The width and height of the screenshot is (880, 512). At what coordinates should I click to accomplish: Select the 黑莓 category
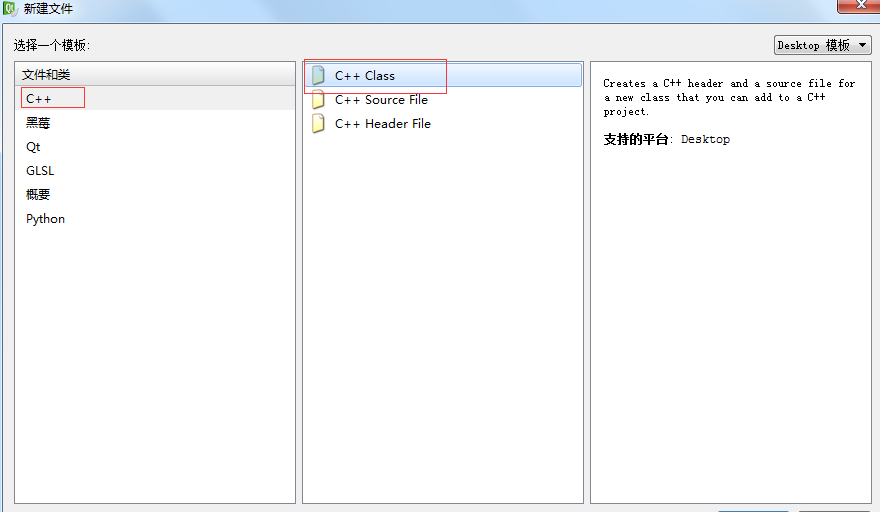coord(154,122)
